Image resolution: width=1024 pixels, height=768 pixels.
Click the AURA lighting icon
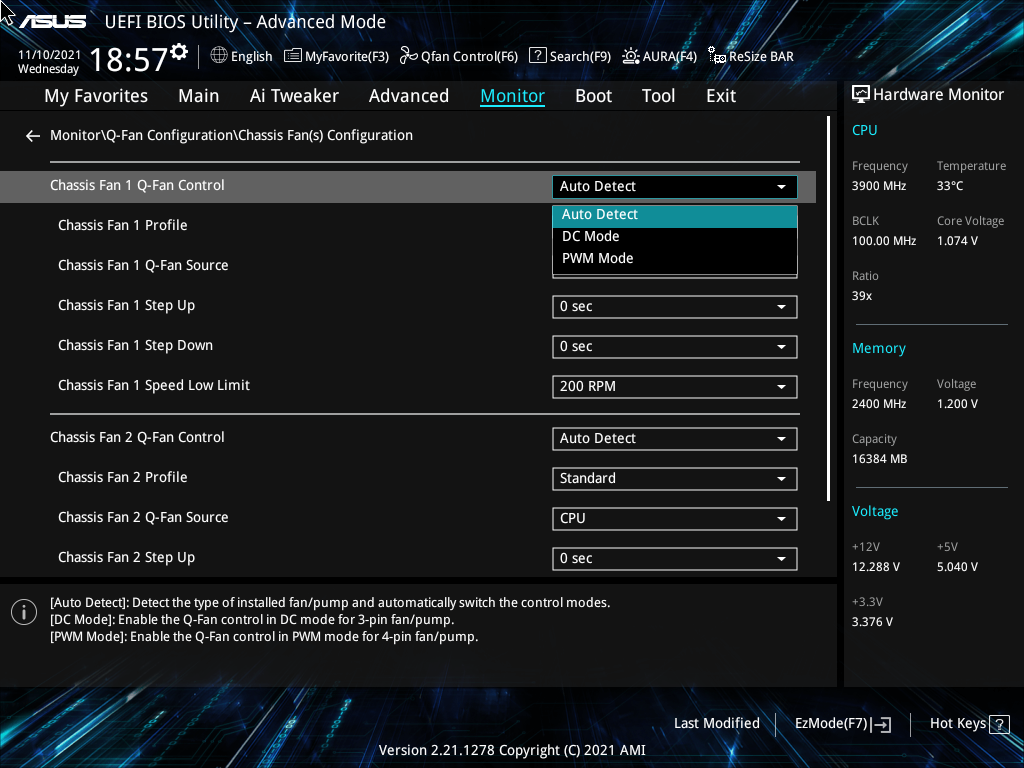pyautogui.click(x=631, y=56)
